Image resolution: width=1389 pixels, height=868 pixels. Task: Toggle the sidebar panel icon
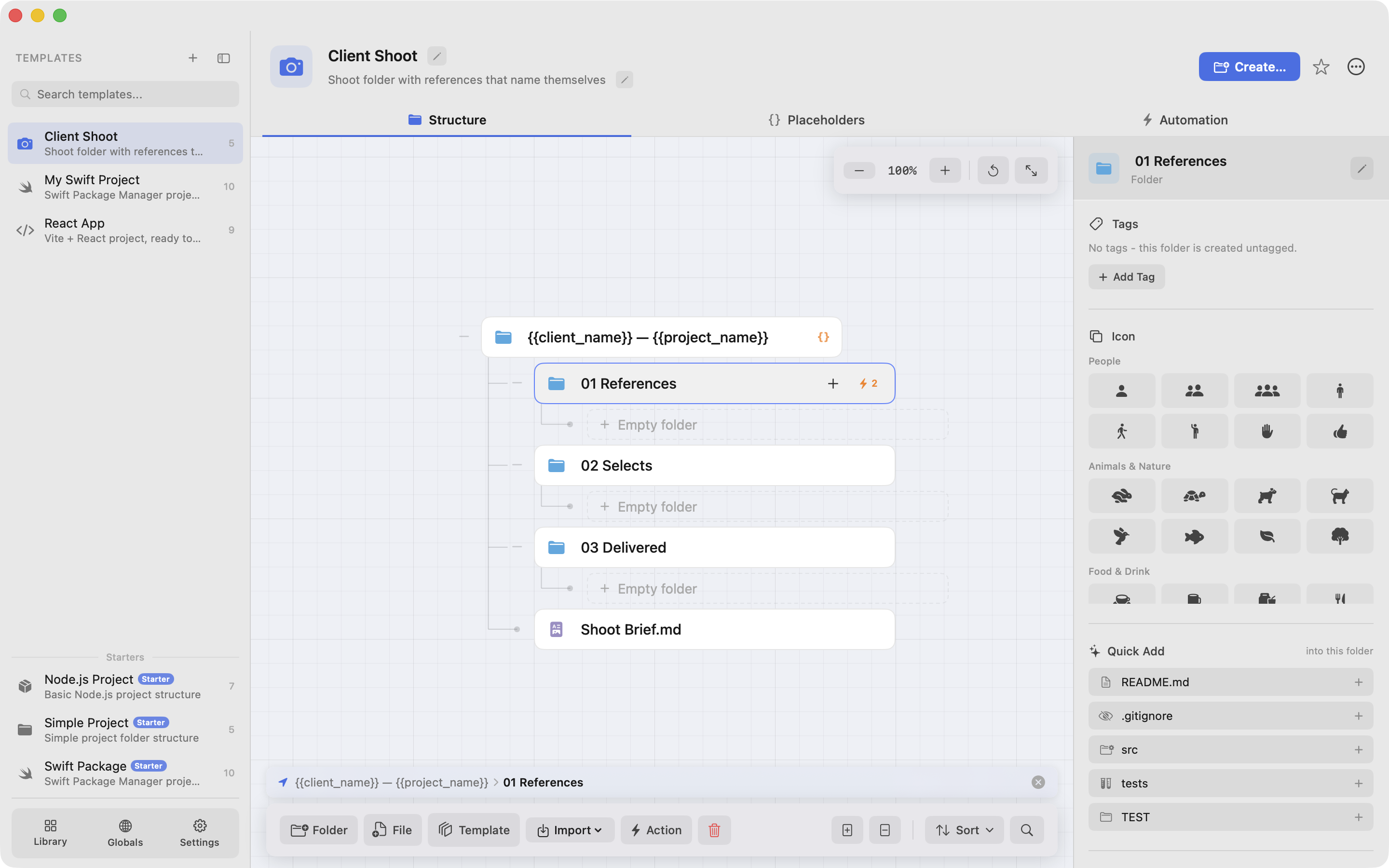[224, 58]
